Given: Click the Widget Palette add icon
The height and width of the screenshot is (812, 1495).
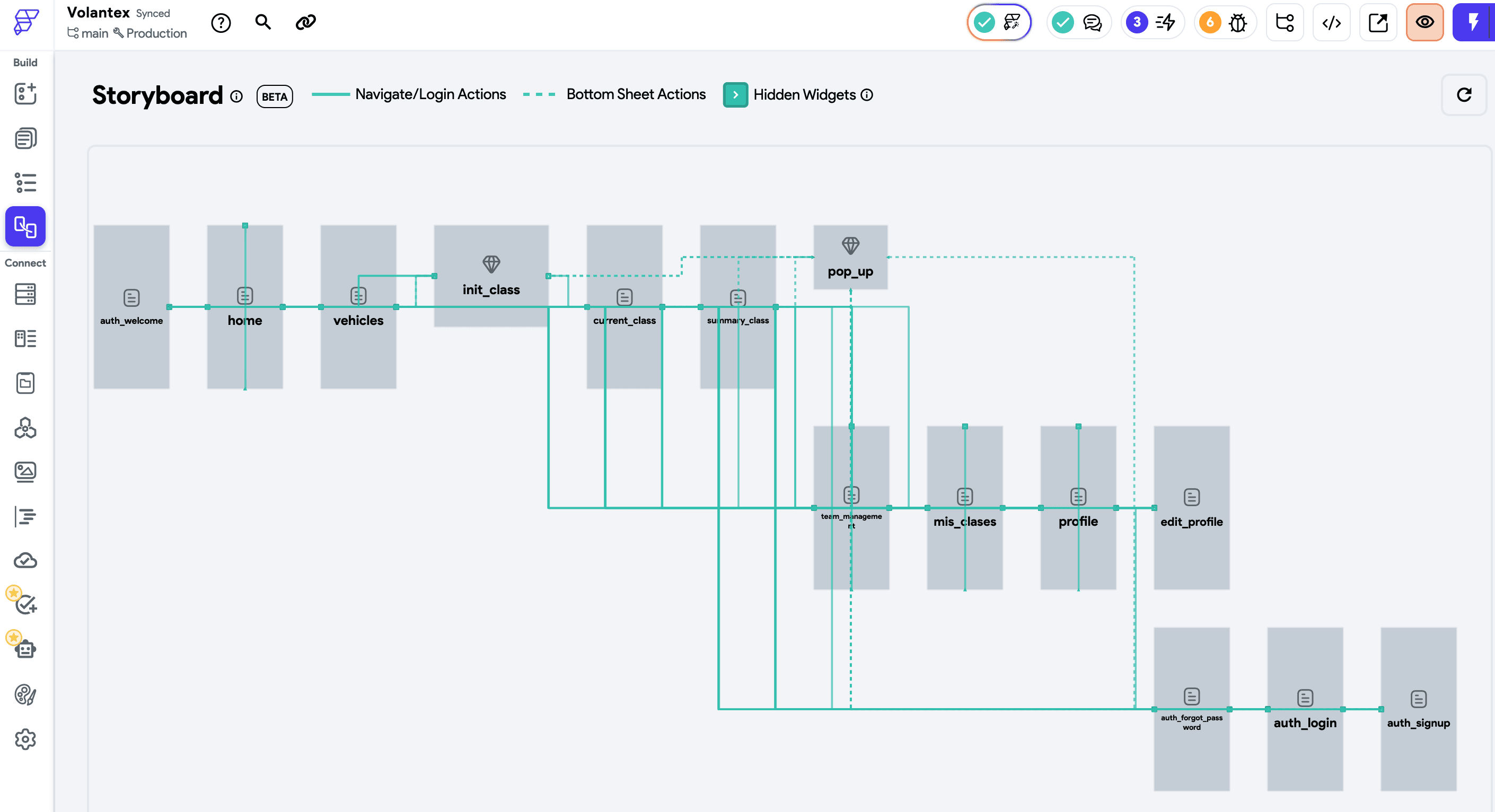Looking at the screenshot, I should pos(25,94).
